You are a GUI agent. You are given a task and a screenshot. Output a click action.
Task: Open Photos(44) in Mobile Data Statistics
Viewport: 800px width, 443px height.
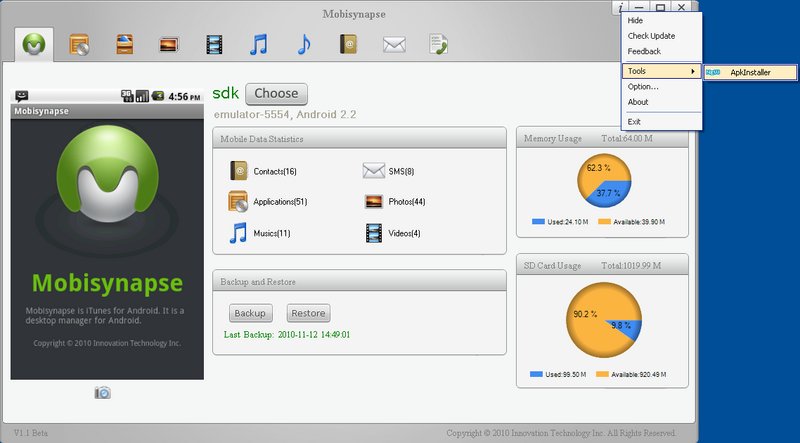coord(394,202)
